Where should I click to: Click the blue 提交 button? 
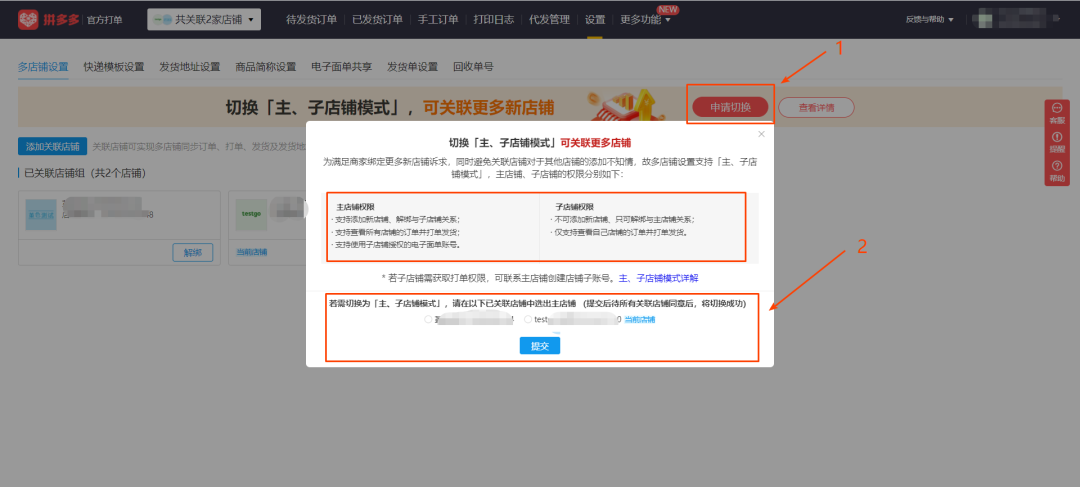tap(539, 346)
